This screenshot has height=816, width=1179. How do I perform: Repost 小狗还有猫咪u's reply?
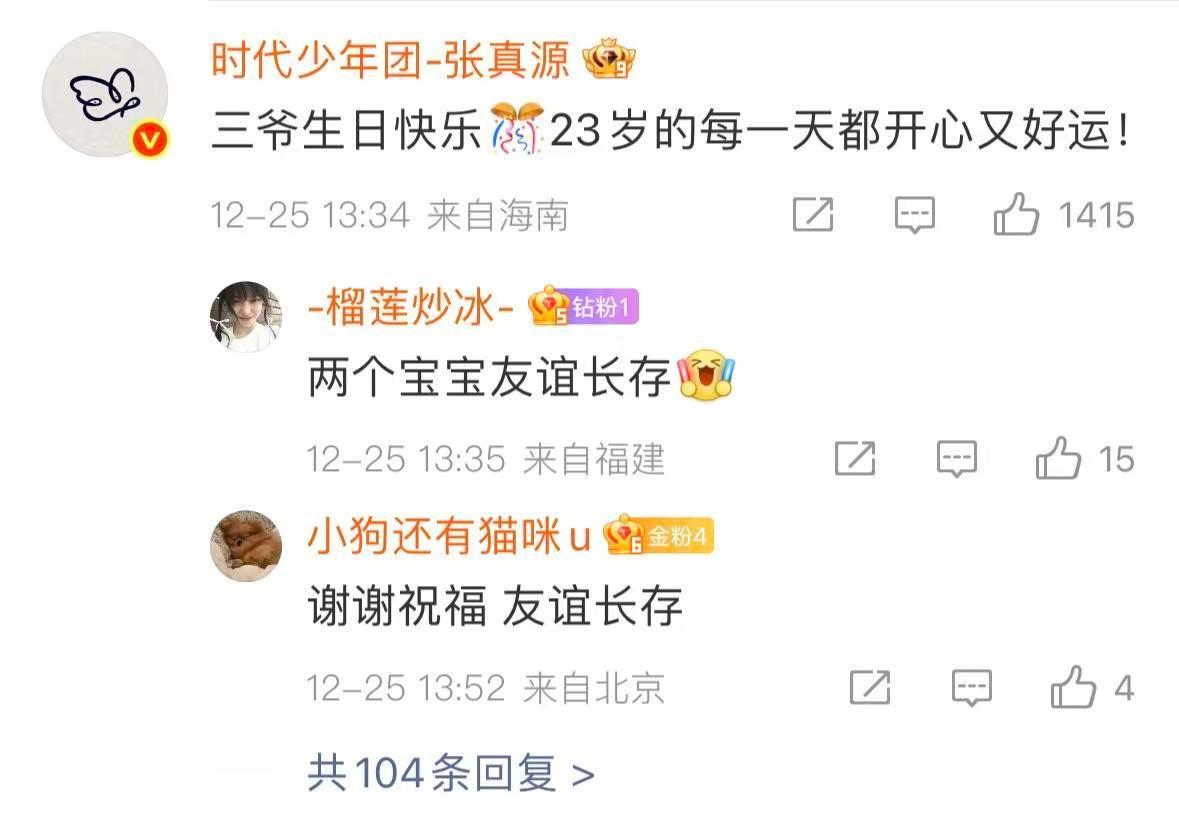tap(870, 687)
